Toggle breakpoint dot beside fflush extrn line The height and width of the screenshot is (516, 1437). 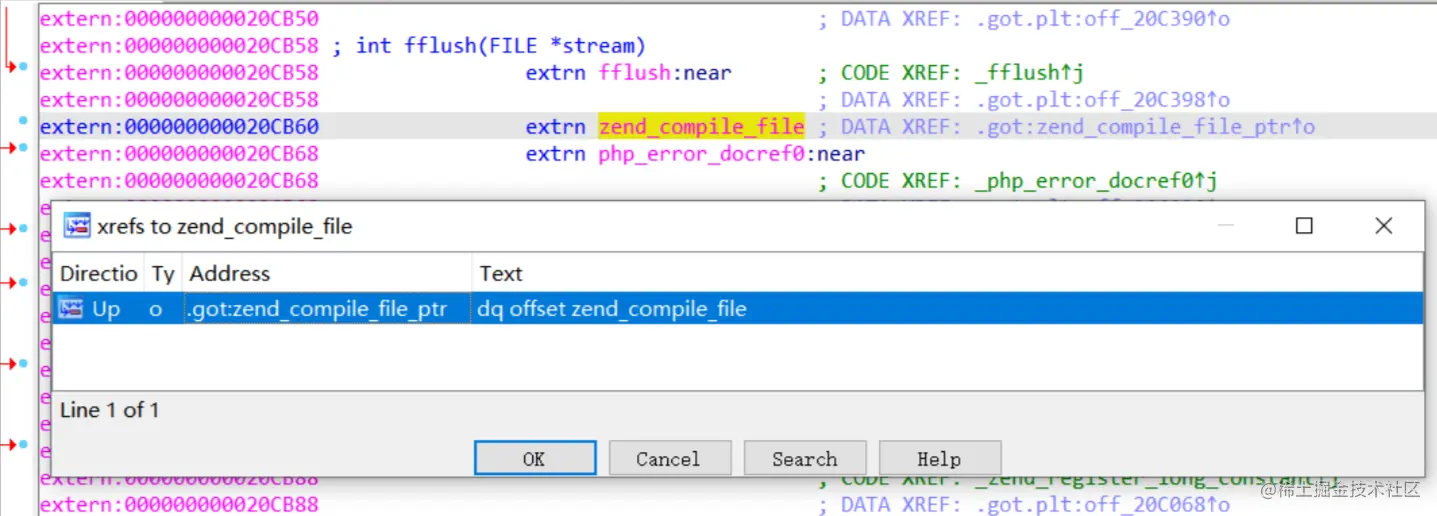point(23,67)
